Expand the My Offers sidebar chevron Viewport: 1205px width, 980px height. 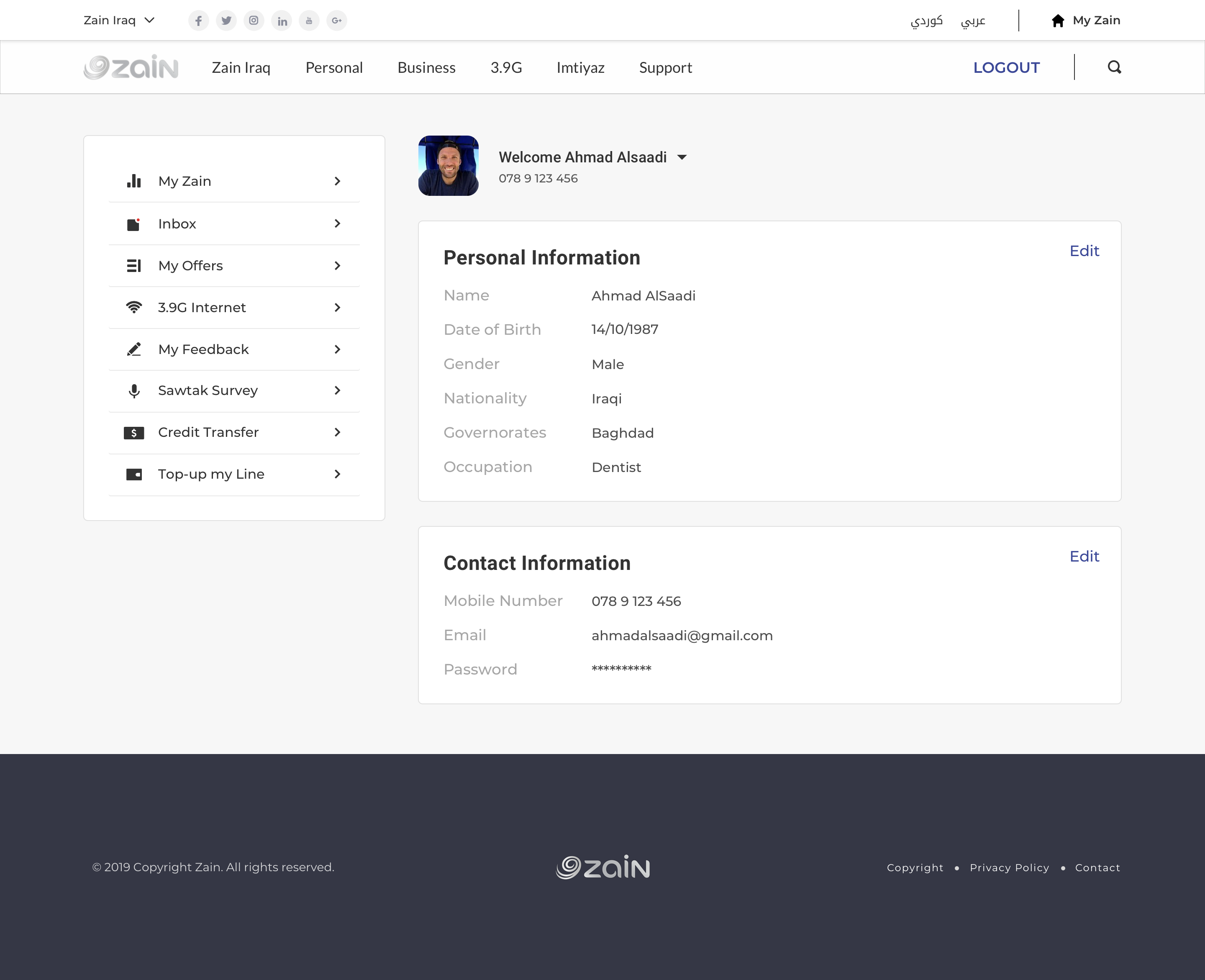click(338, 265)
